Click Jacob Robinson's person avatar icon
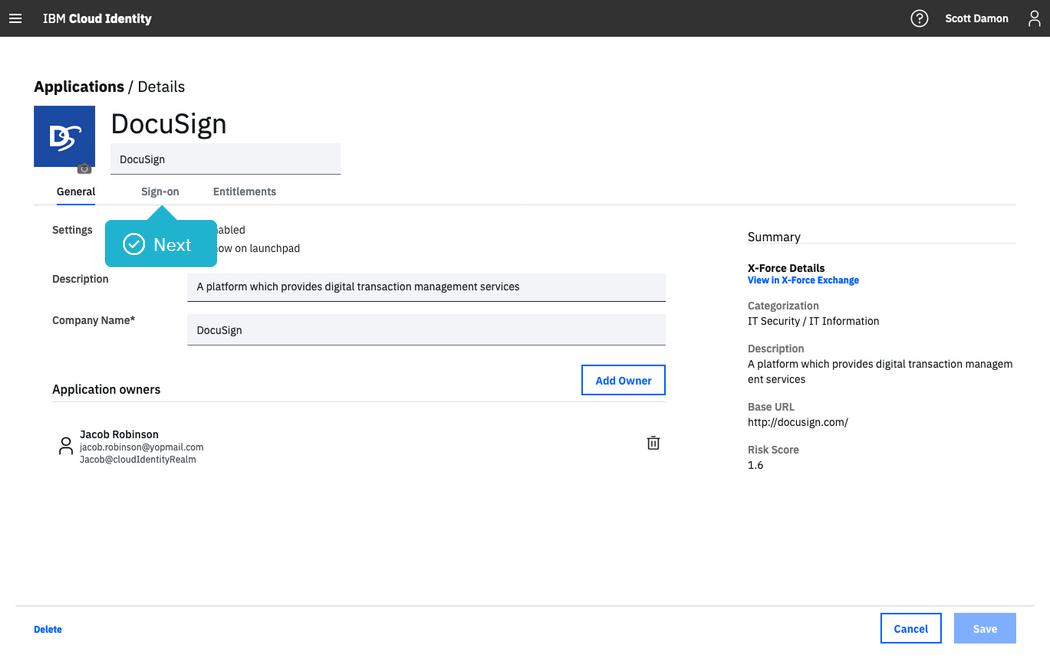The height and width of the screenshot is (665, 1050). click(66, 446)
